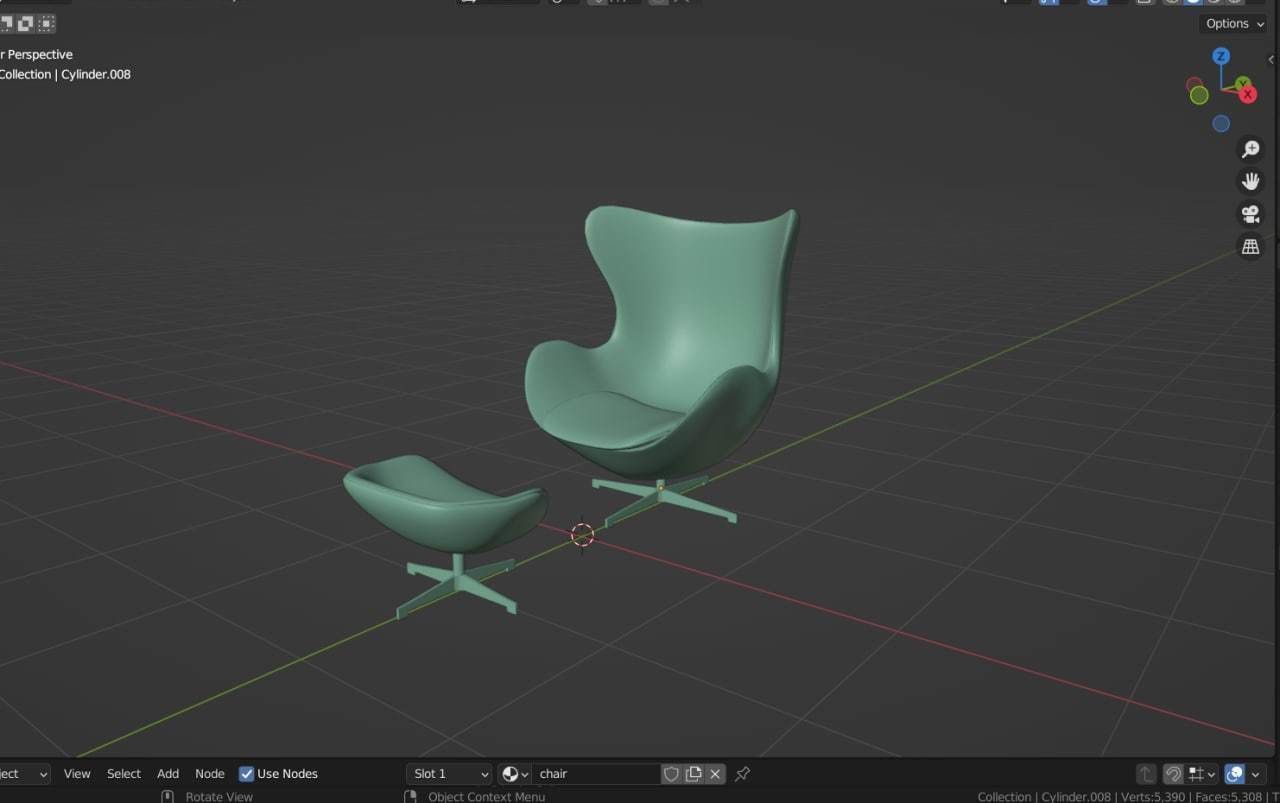Screen dimensions: 1280x803
Task: Toggle the Use Nodes checkbox
Action: (246, 774)
